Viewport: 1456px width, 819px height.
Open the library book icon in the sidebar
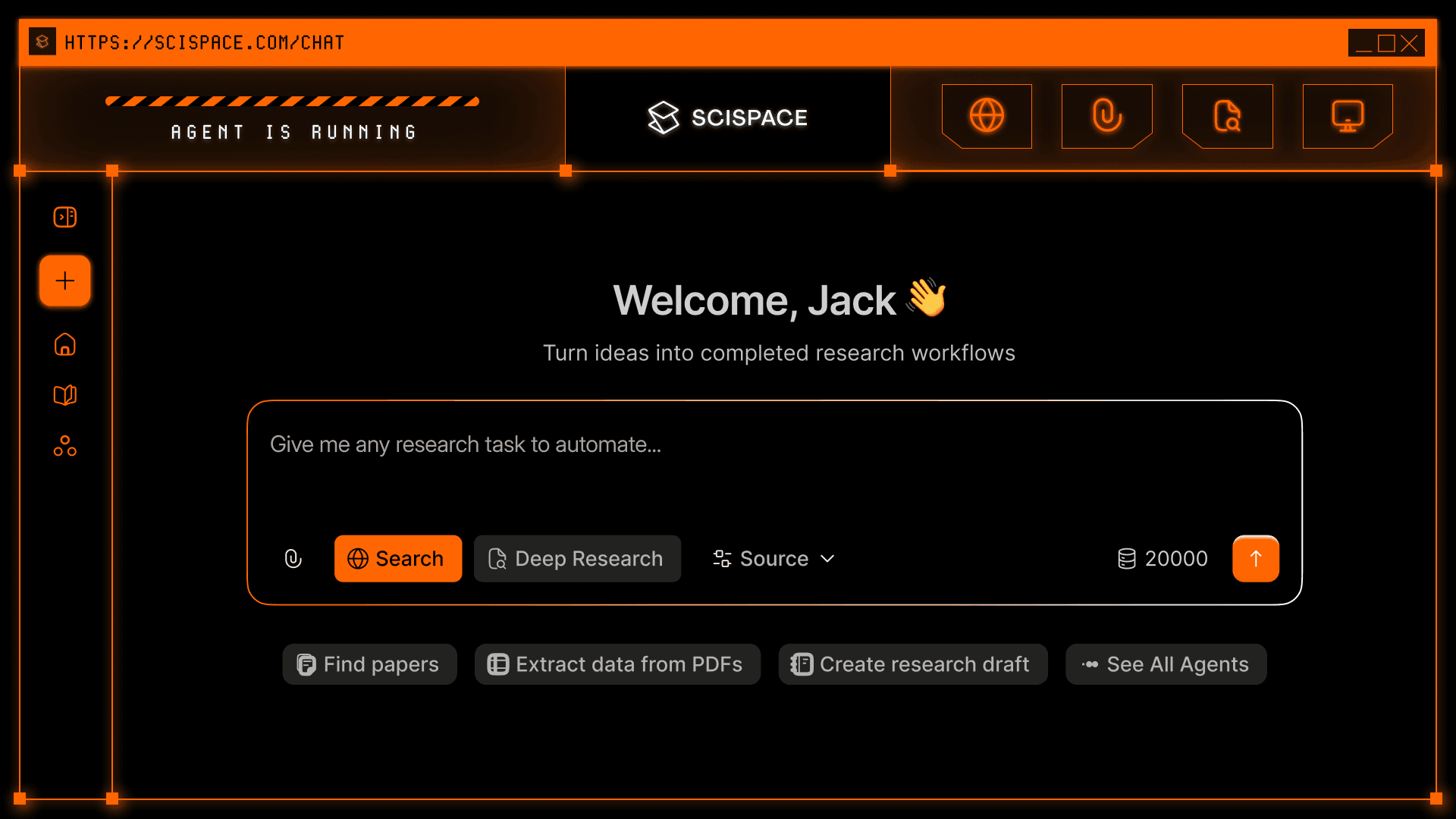[x=65, y=395]
